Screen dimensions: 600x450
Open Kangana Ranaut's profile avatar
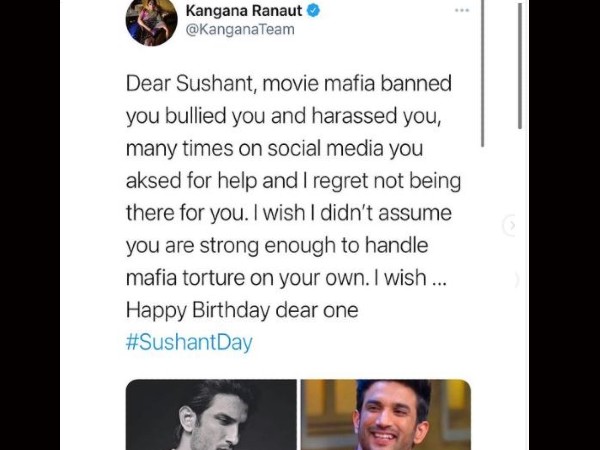tap(151, 21)
